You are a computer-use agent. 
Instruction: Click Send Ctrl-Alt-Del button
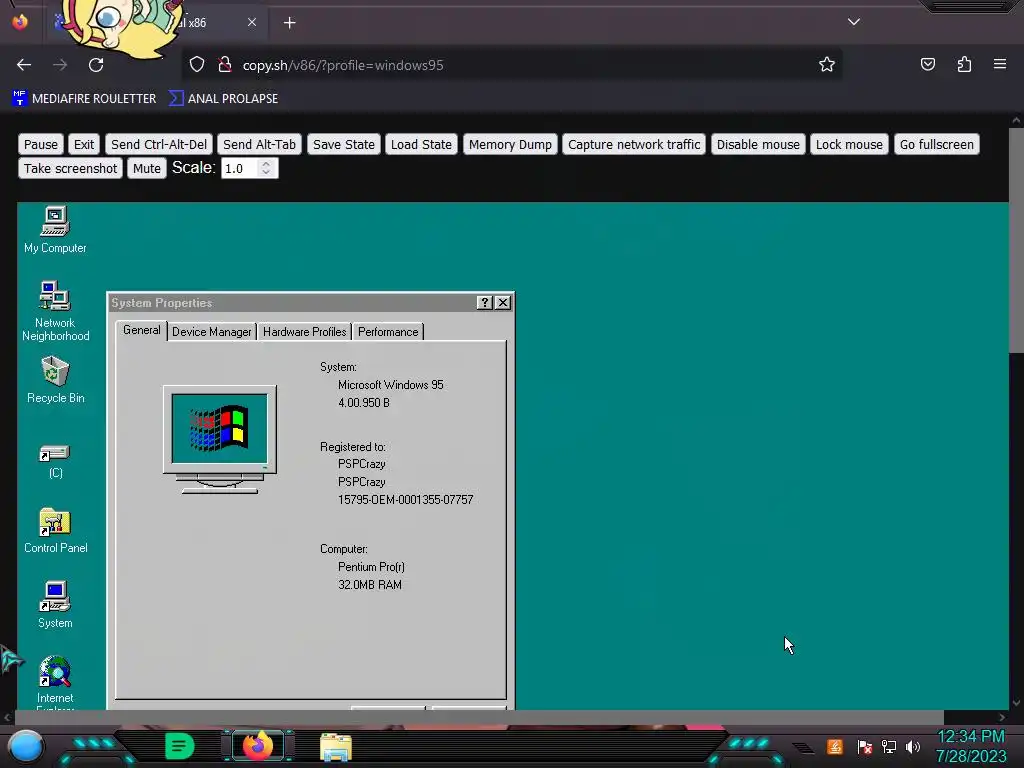click(159, 144)
